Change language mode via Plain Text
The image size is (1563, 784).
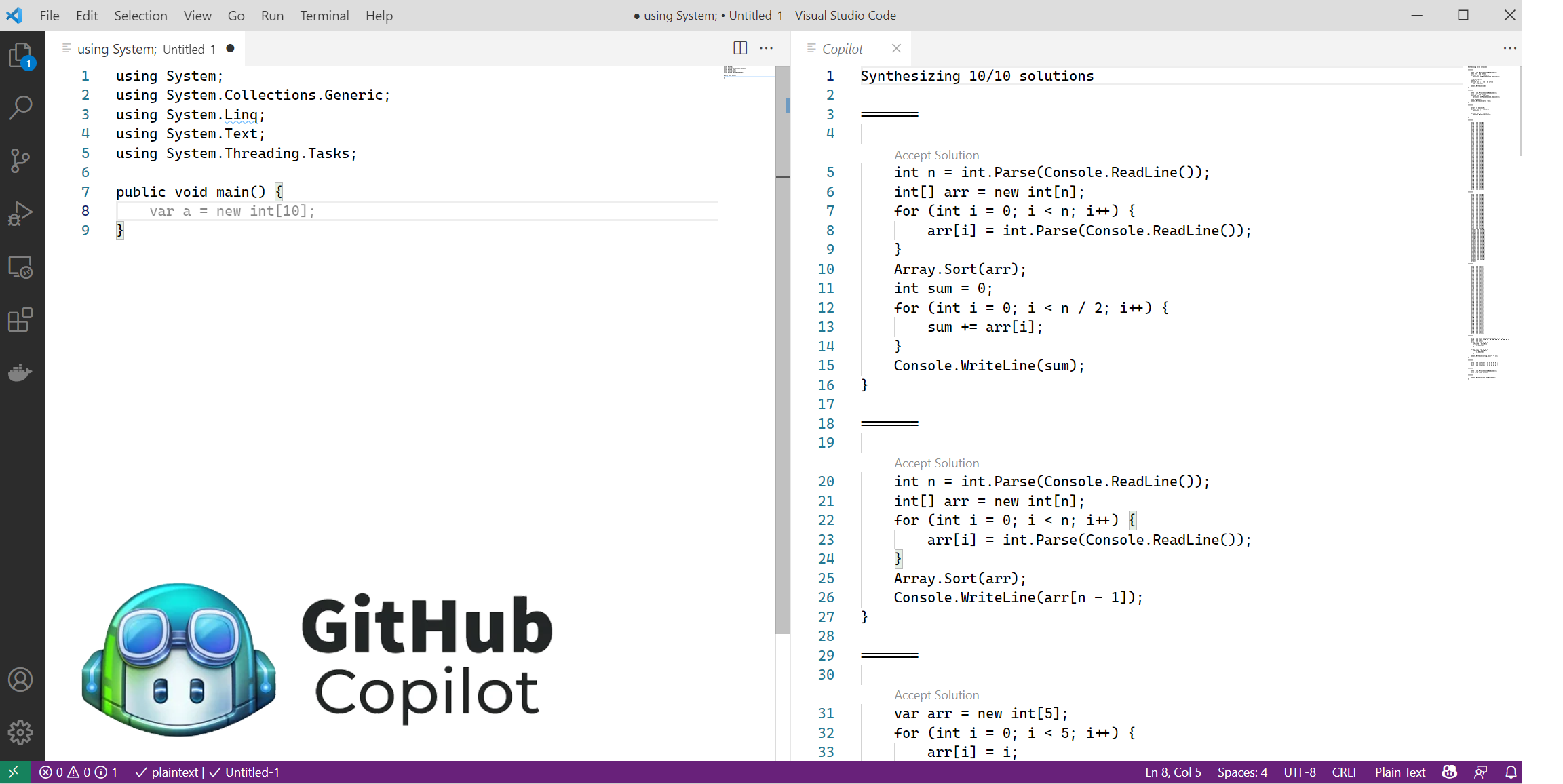point(1400,772)
